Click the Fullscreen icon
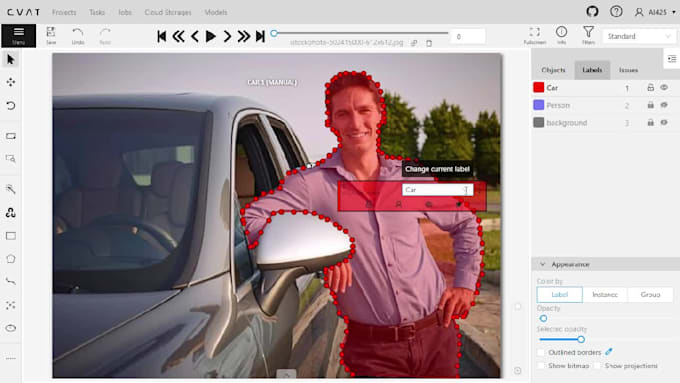The width and height of the screenshot is (680, 383). point(535,36)
